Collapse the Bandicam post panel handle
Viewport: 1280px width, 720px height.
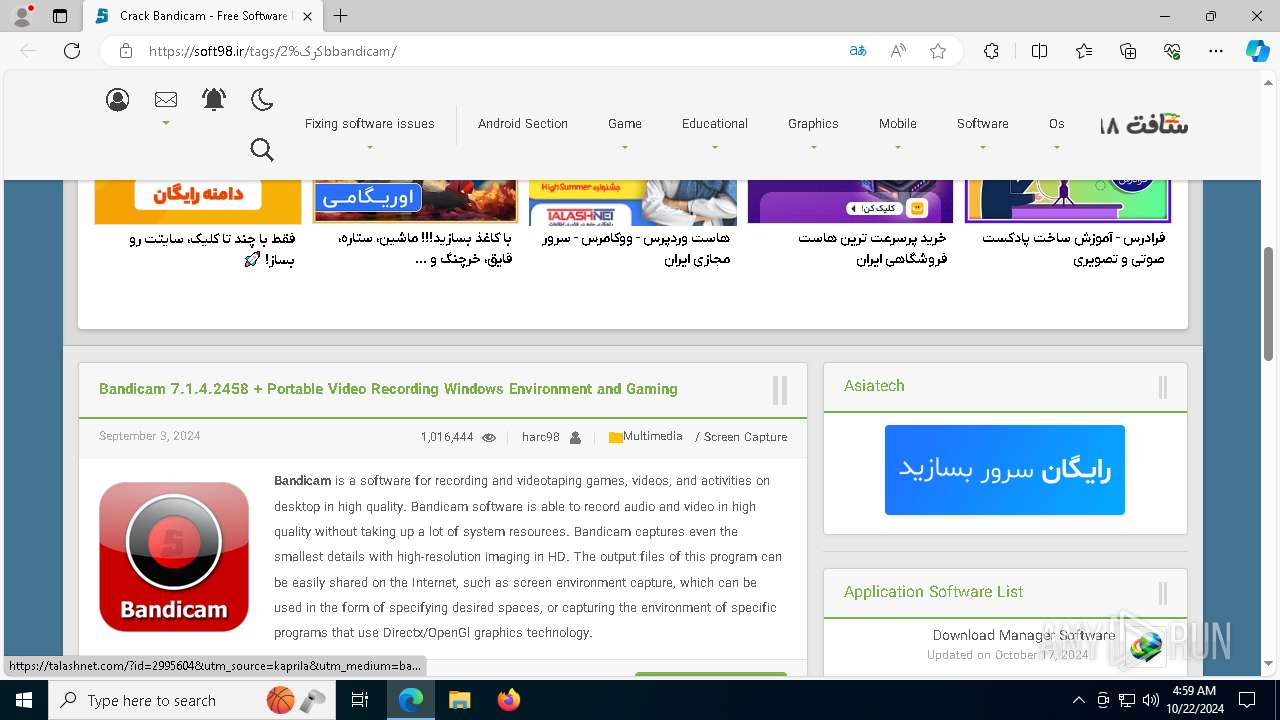(x=780, y=390)
